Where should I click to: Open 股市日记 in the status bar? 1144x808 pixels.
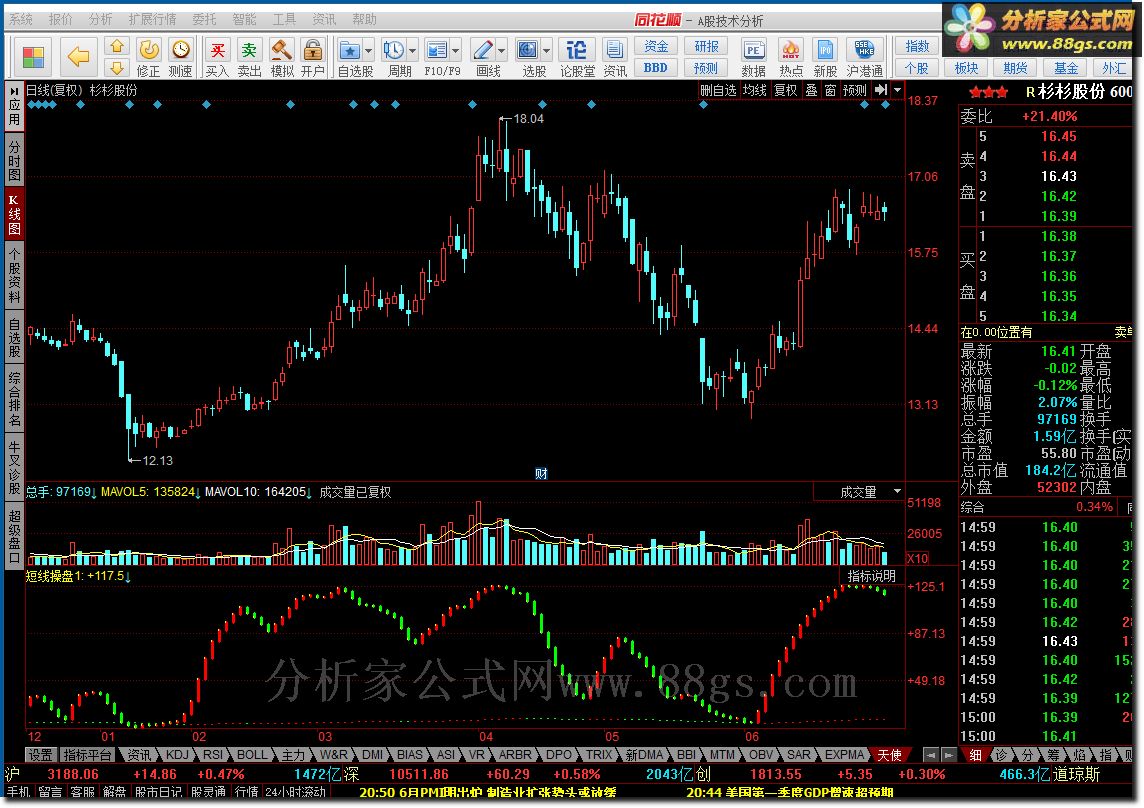click(x=158, y=792)
